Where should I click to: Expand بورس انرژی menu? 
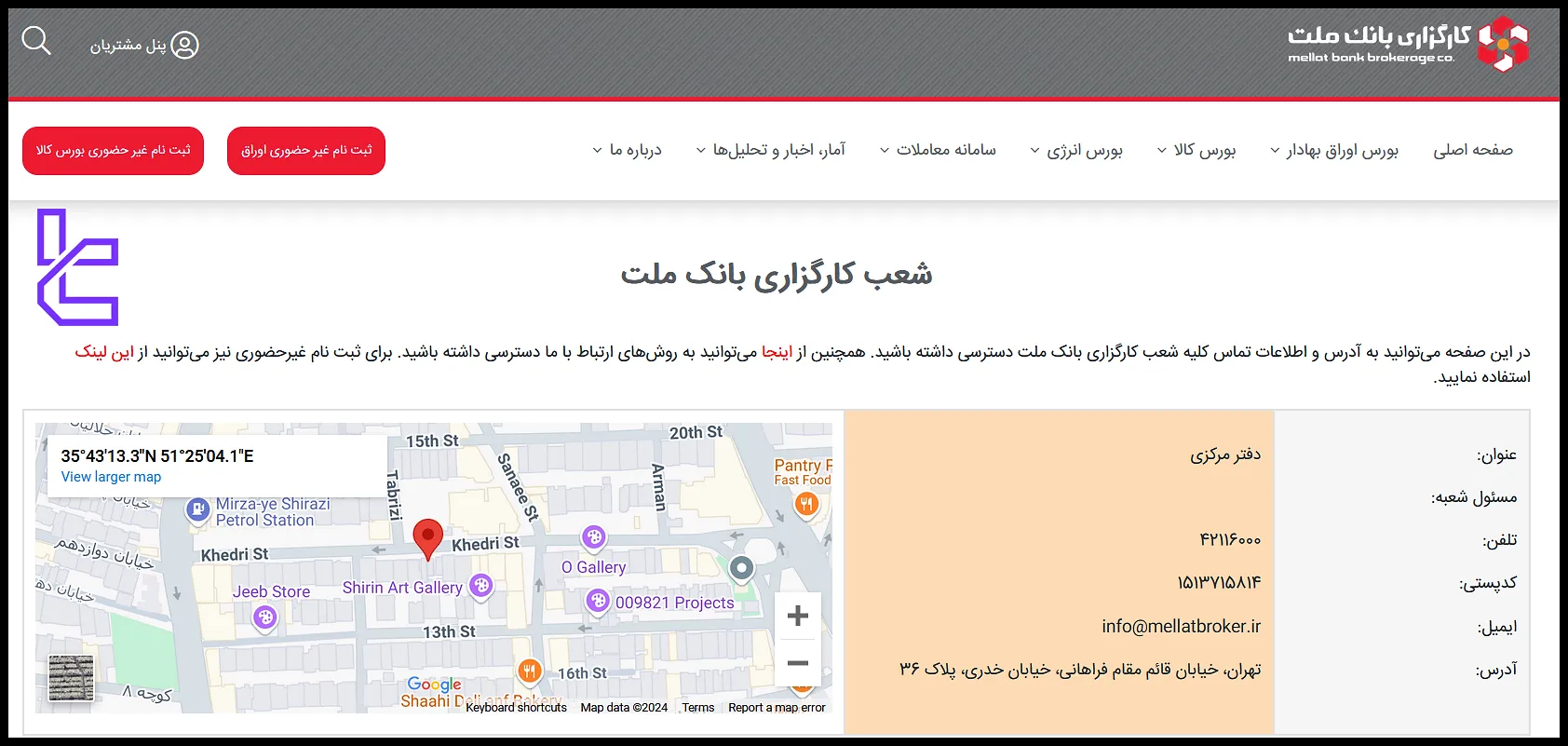pos(1076,150)
